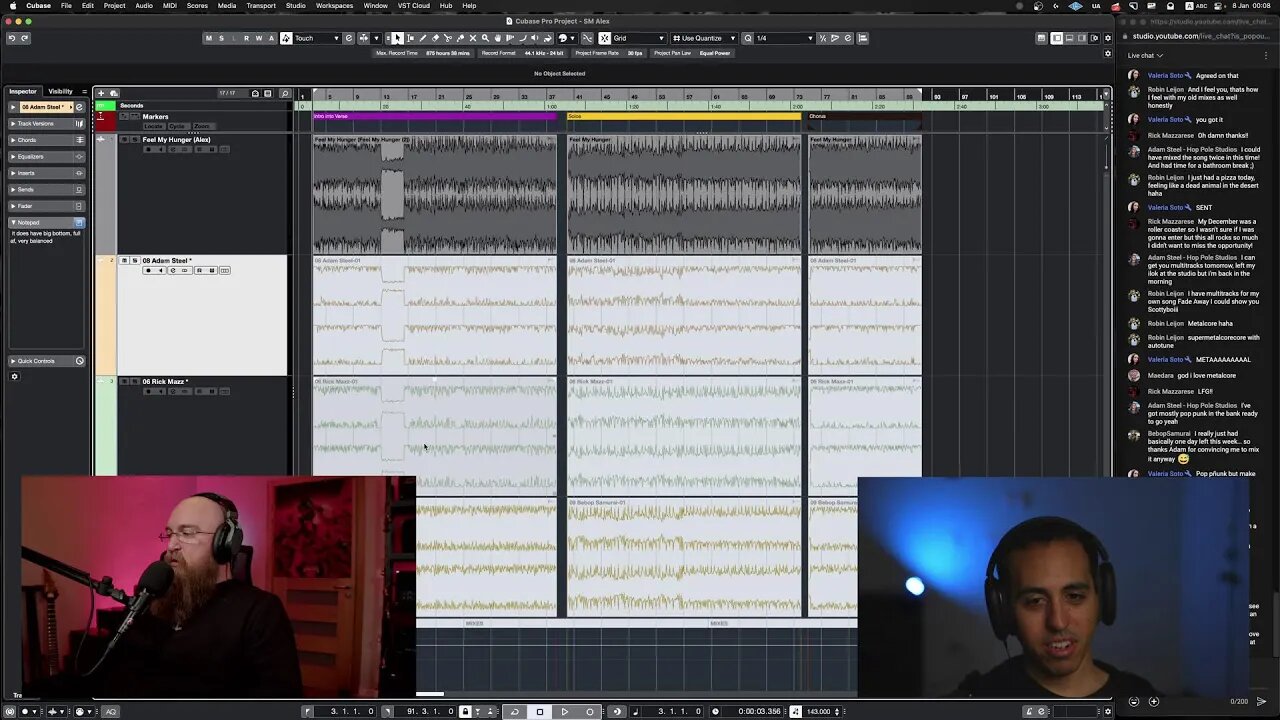Select the Play speaker tool
This screenshot has height=720, width=1280.
534,38
